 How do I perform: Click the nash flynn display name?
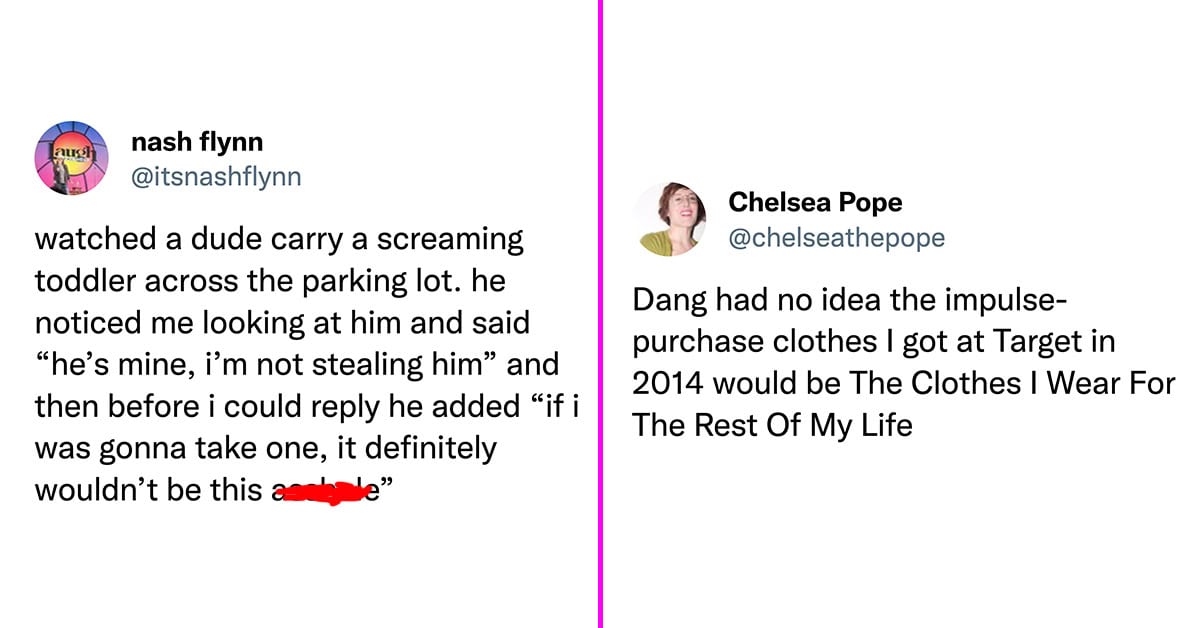point(197,144)
